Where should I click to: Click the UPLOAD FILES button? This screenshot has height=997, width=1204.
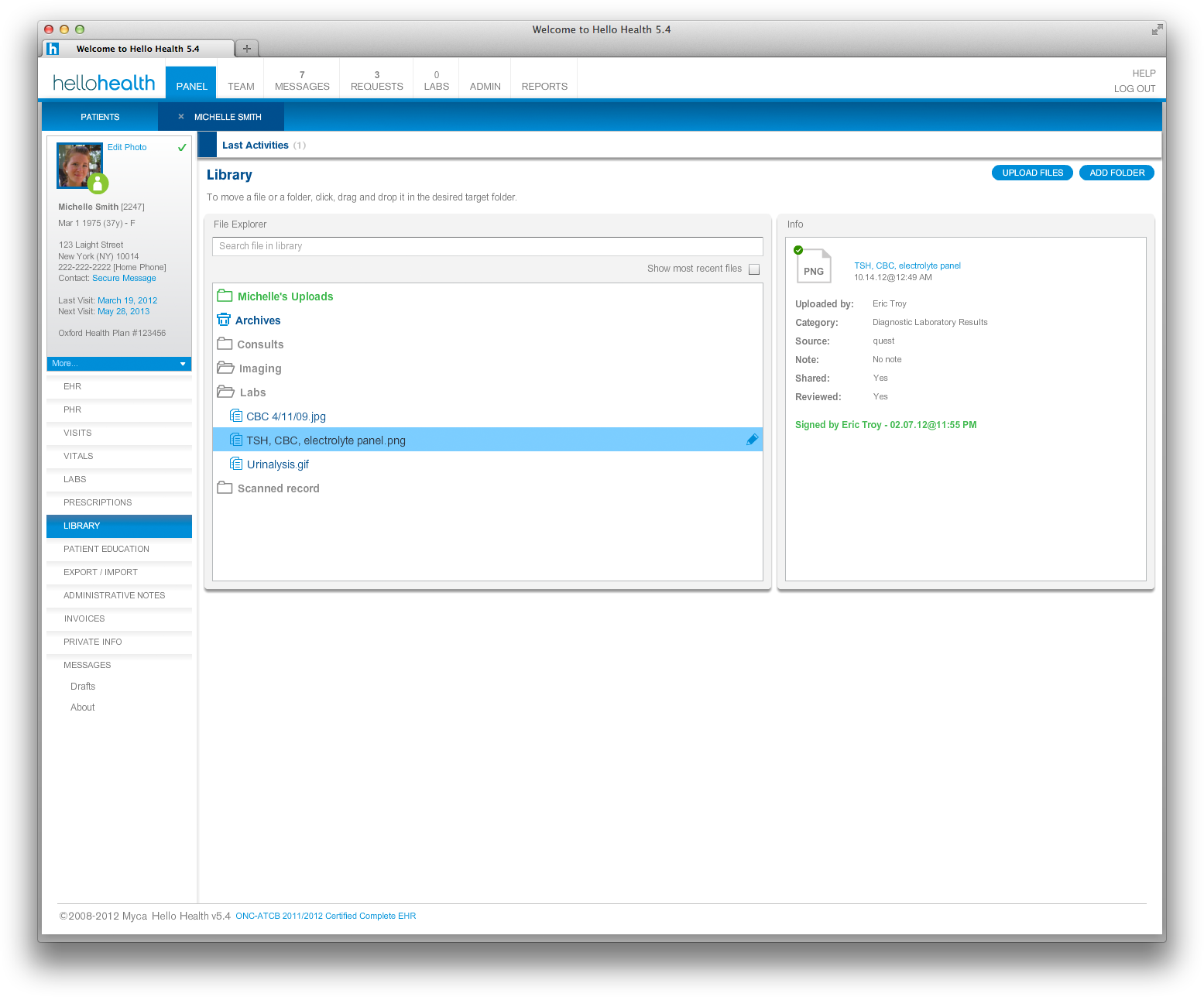tap(1032, 172)
